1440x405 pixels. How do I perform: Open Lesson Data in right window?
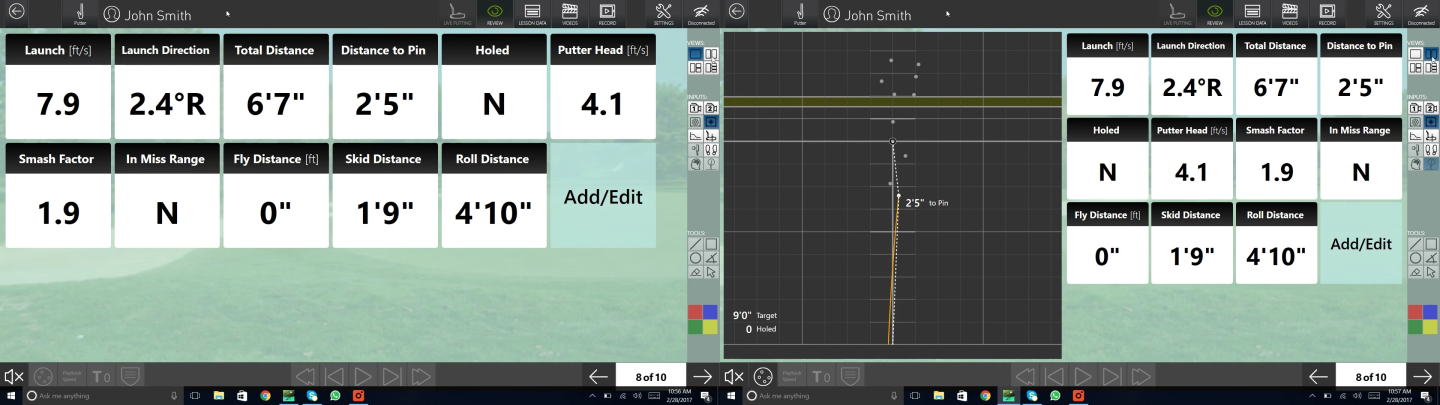tap(1252, 13)
